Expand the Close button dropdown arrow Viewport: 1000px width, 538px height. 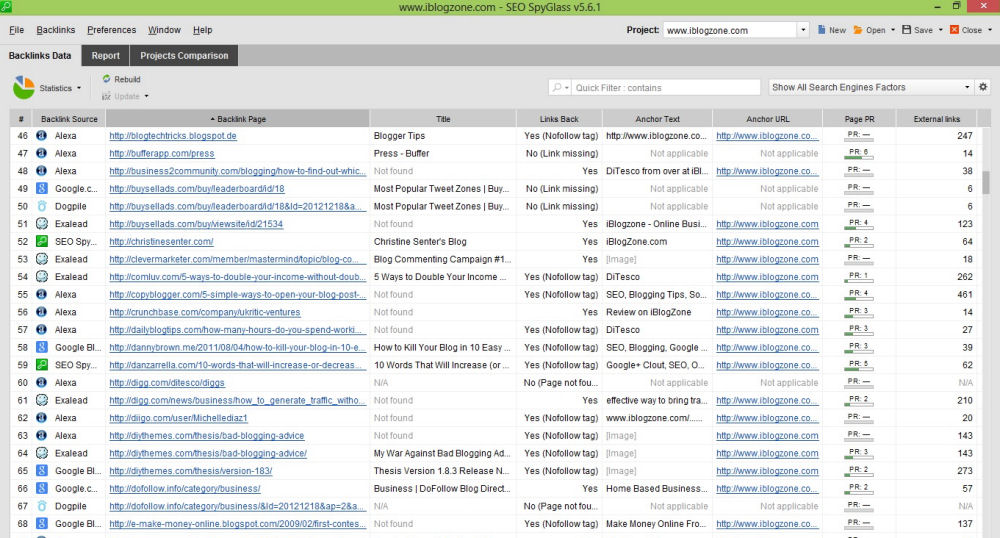coord(990,30)
